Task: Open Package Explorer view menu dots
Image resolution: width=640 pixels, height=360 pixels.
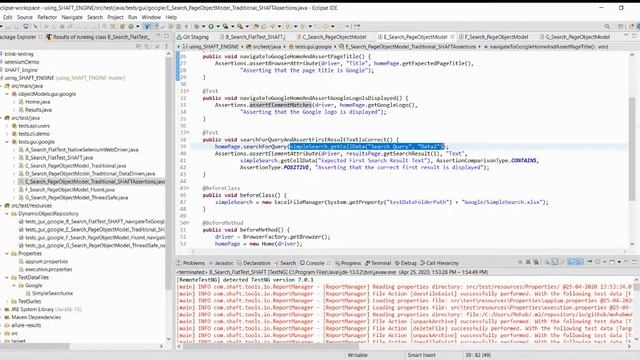Action: [166, 46]
